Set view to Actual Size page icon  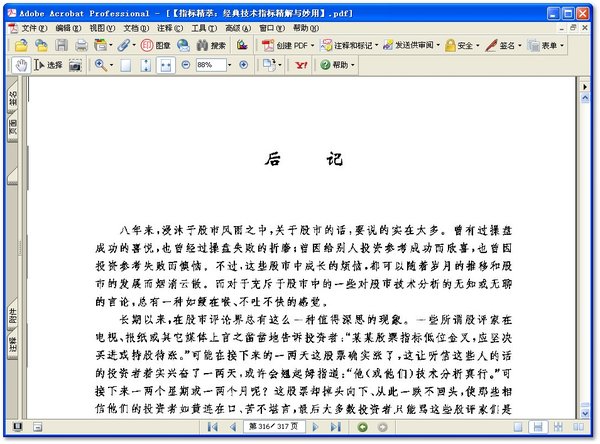(126, 65)
